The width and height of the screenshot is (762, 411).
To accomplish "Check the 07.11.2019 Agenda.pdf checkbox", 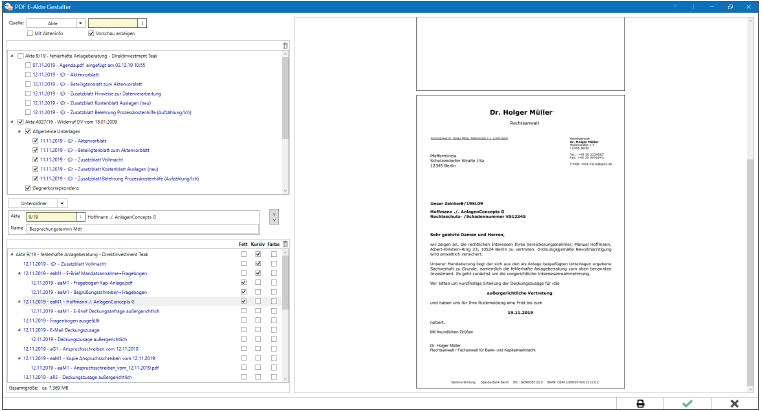I will coord(28,65).
